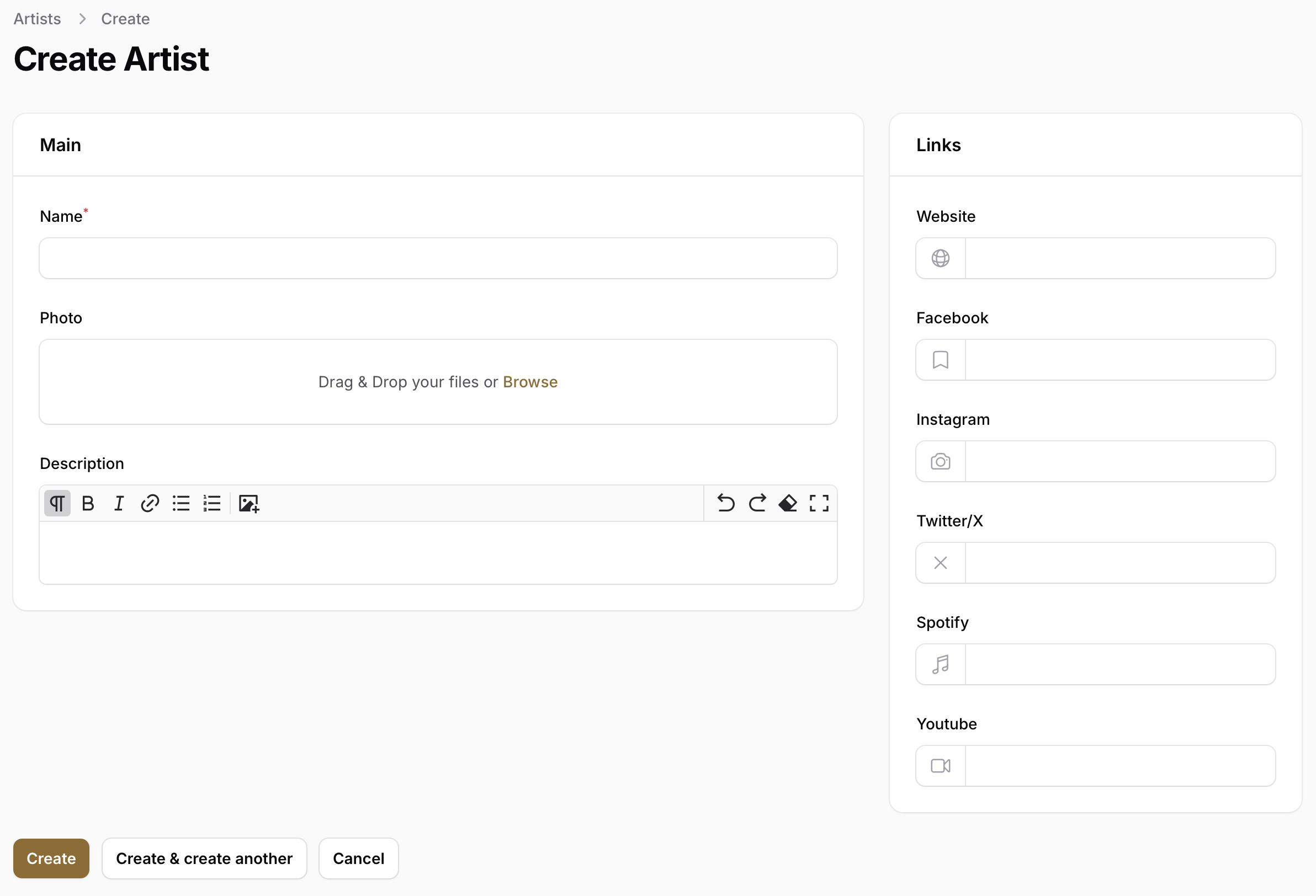This screenshot has height=896, width=1316.
Task: Focus the Description text area
Action: coord(438,553)
